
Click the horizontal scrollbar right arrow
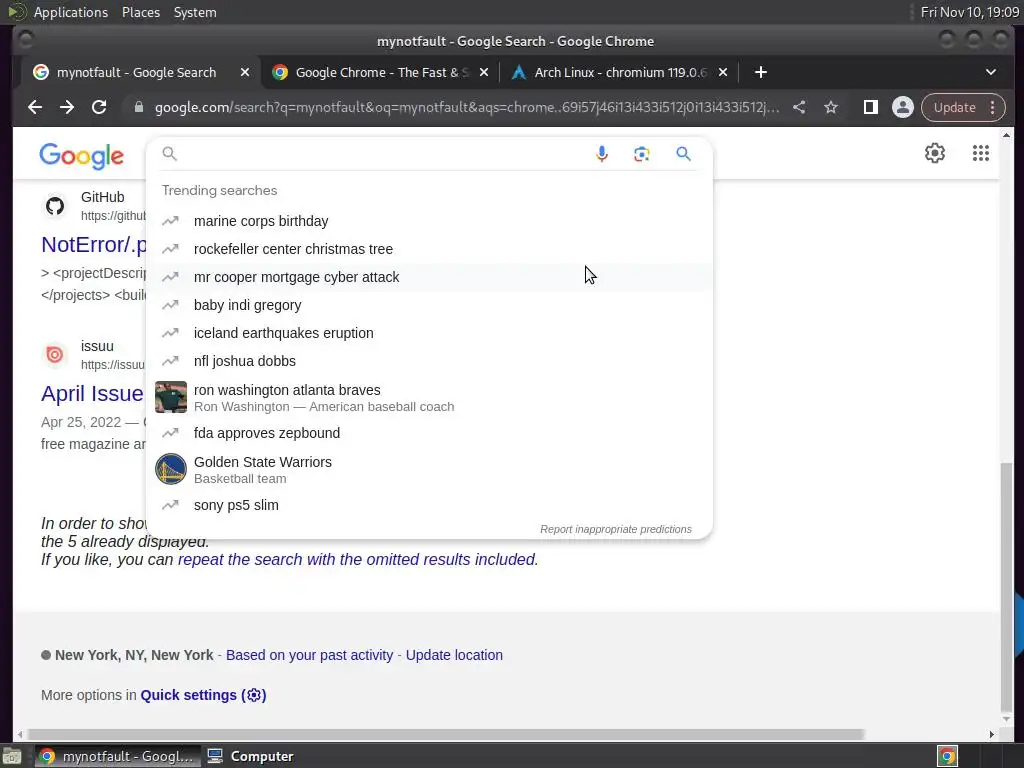tap(991, 735)
